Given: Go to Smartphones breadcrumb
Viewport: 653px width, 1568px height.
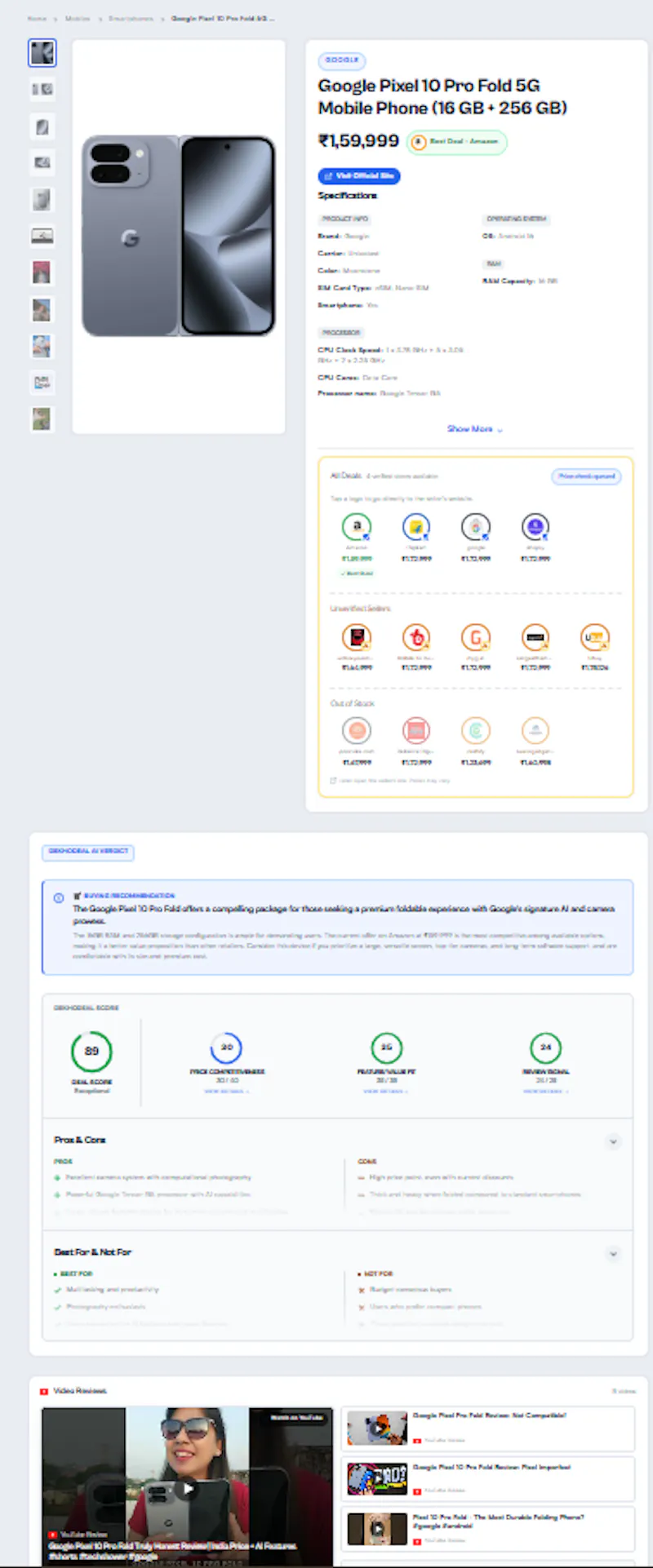Looking at the screenshot, I should (131, 18).
